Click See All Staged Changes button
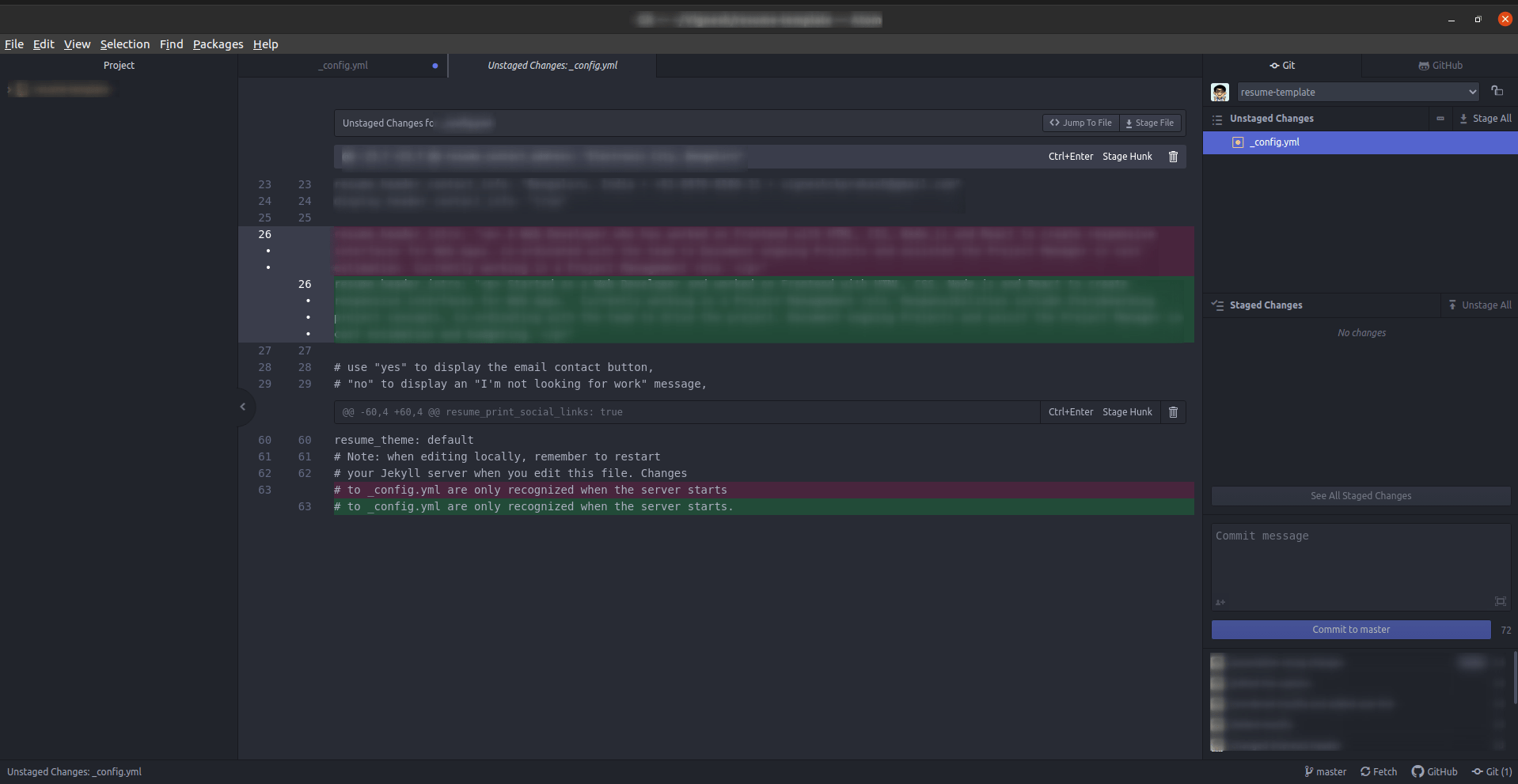1518x784 pixels. coord(1361,496)
